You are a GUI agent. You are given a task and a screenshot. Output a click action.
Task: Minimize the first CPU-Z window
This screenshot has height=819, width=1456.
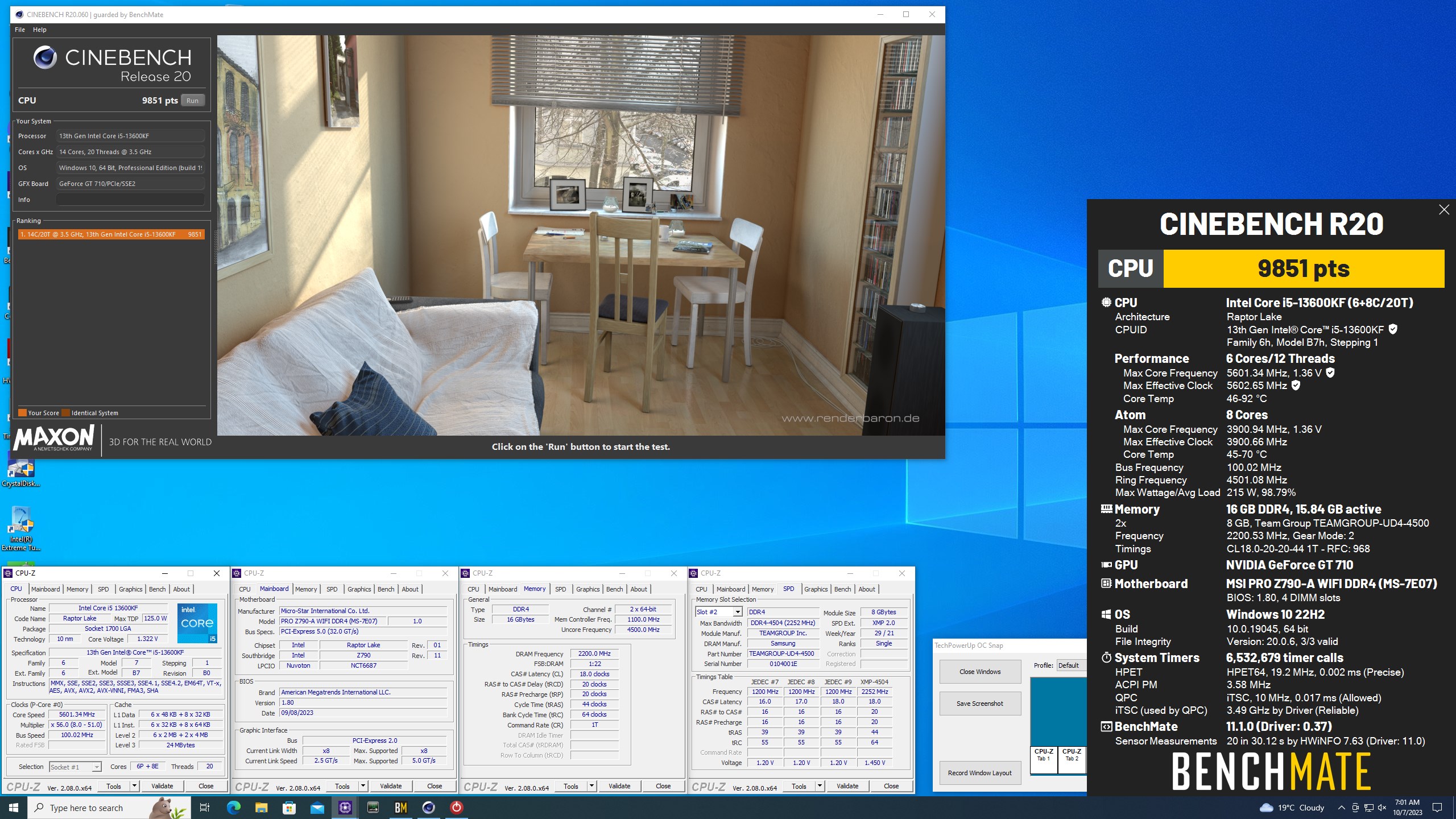point(164,573)
